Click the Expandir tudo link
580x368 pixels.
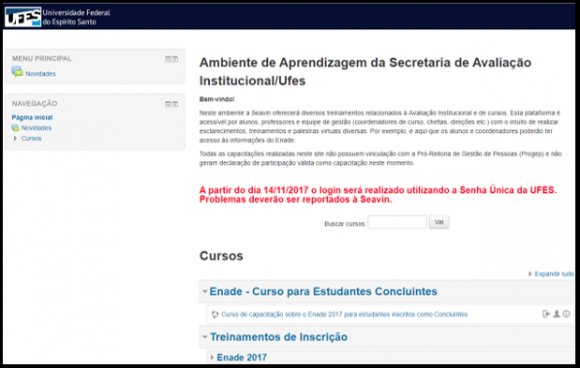click(x=554, y=274)
